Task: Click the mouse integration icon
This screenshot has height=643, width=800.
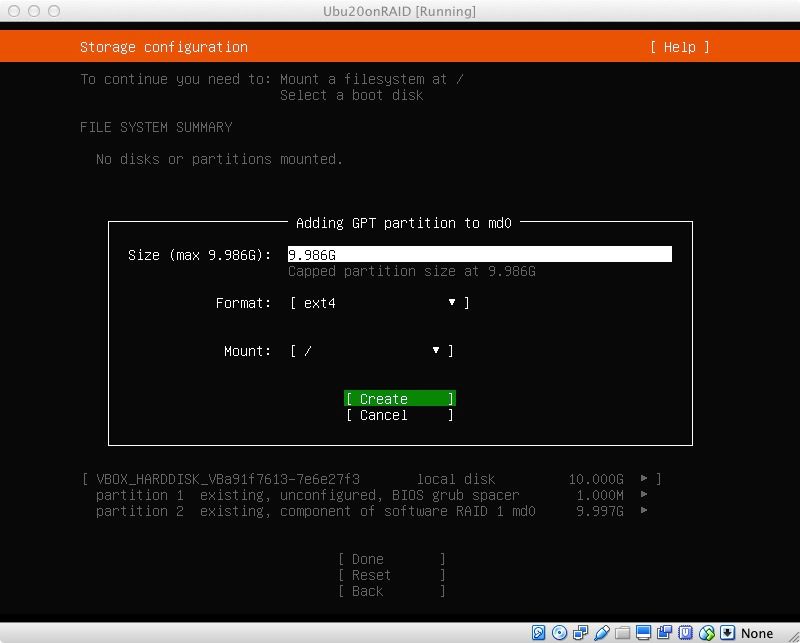Action: (x=707, y=633)
